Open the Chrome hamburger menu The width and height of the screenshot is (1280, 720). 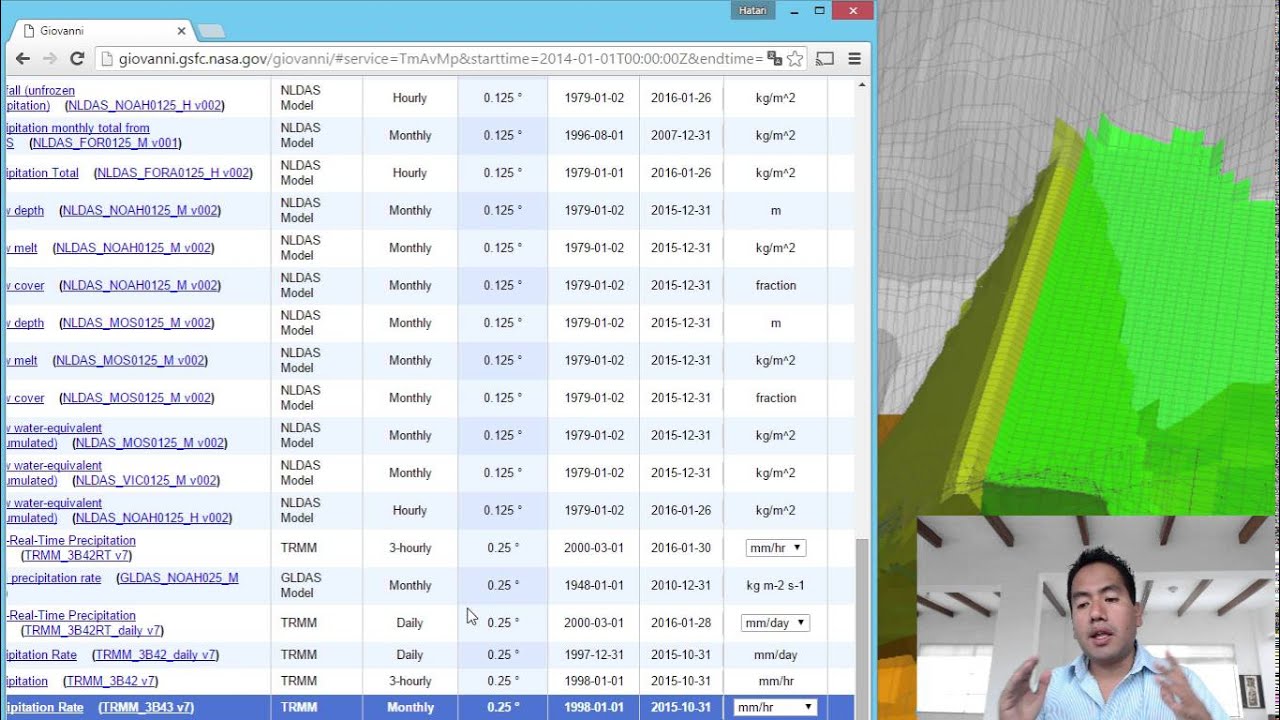[x=855, y=59]
